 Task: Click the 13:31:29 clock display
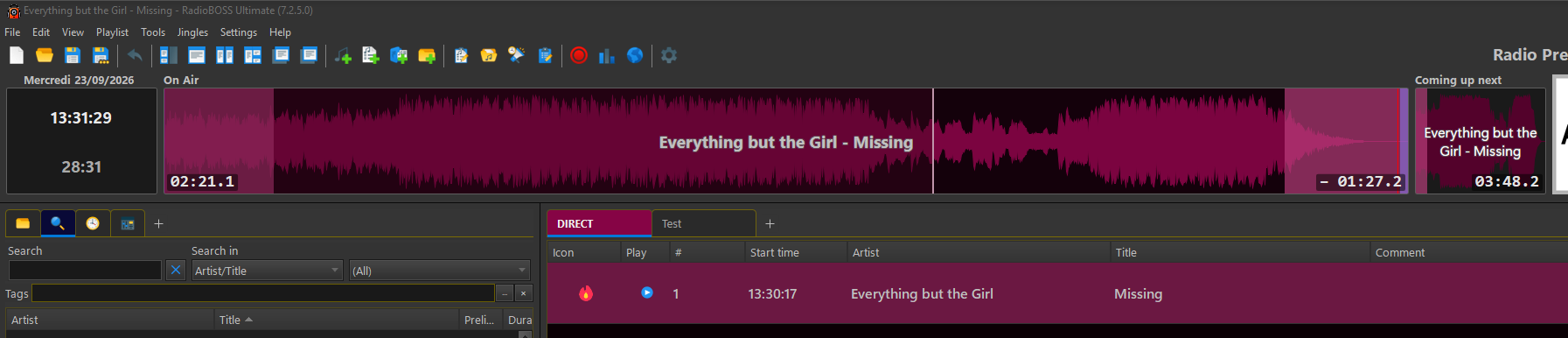[81, 117]
